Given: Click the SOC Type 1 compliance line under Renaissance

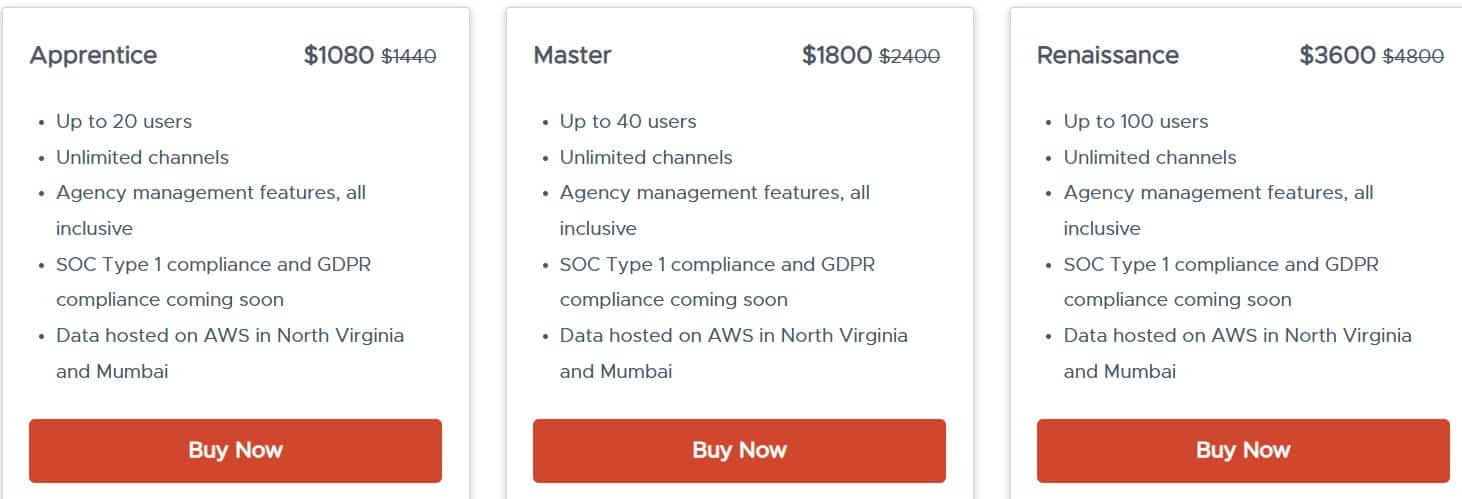Looking at the screenshot, I should click(1220, 265).
